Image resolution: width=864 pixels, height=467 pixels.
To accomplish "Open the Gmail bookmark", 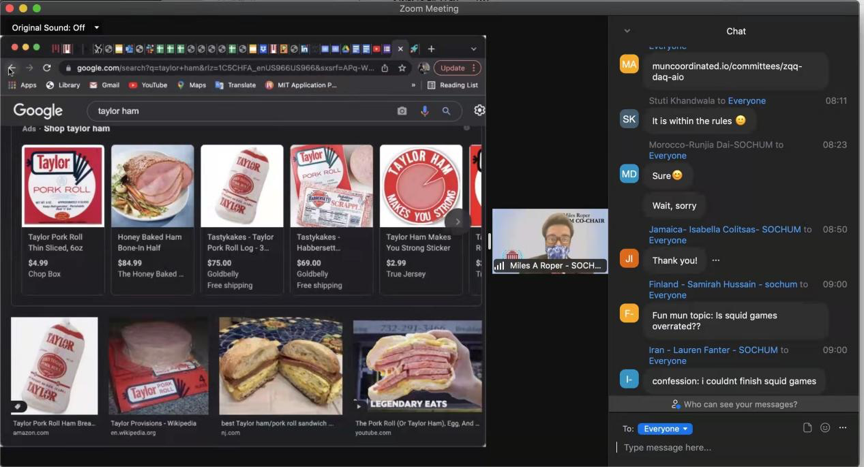I will [x=104, y=85].
